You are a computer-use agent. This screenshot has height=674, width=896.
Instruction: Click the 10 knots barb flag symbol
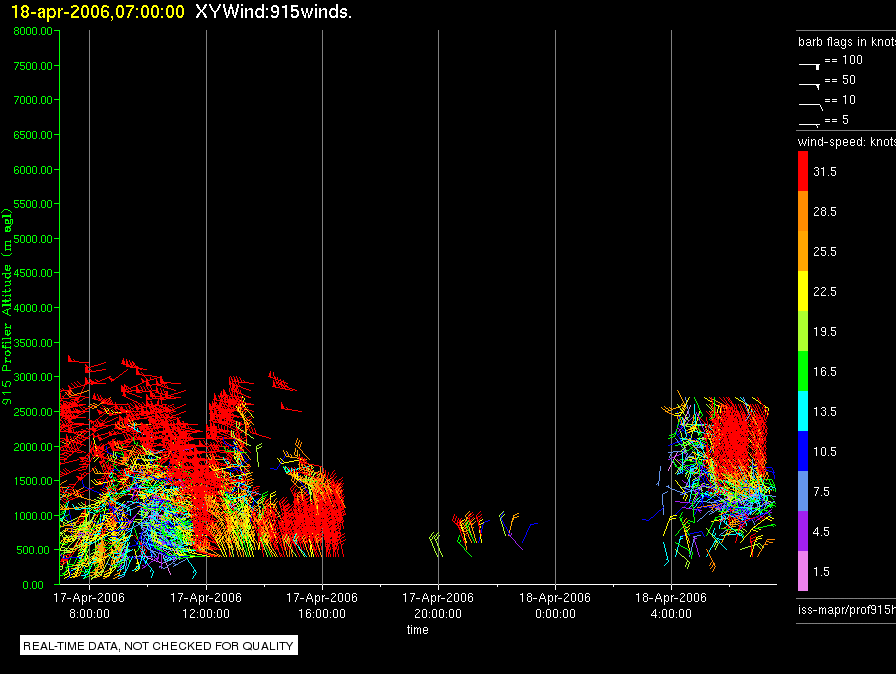[x=810, y=106]
